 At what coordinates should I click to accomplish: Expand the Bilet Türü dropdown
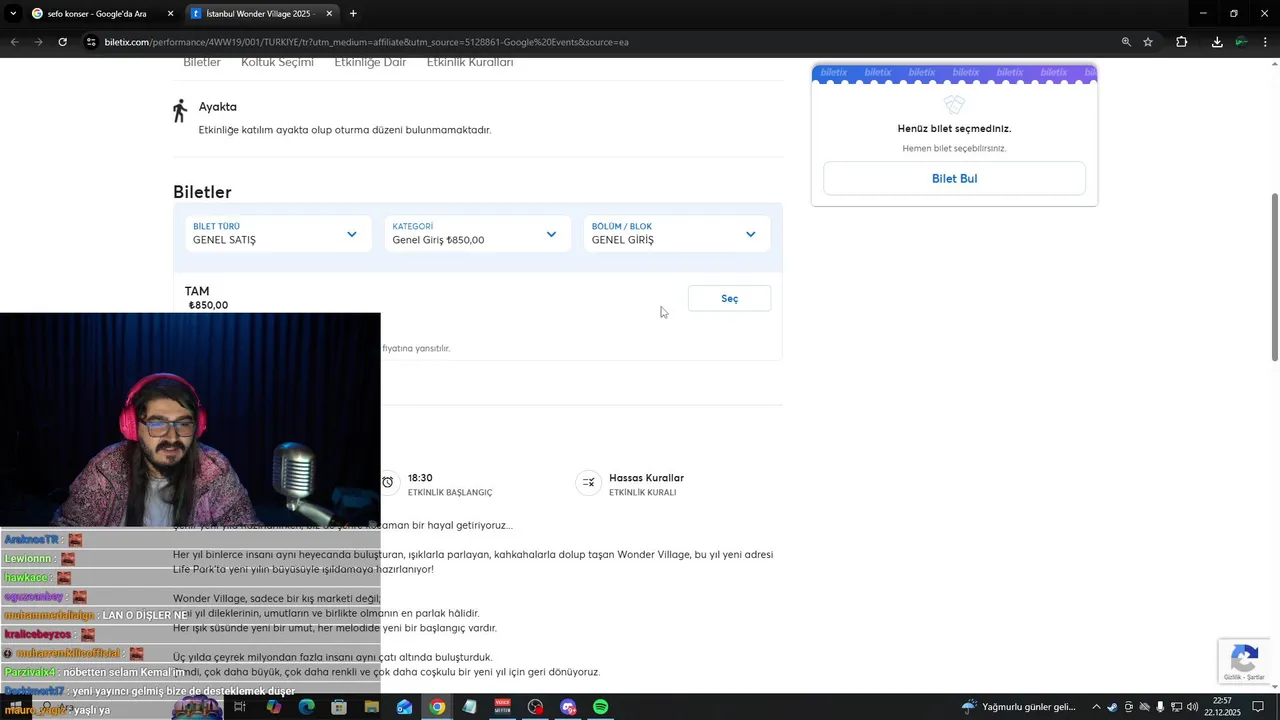[277, 234]
